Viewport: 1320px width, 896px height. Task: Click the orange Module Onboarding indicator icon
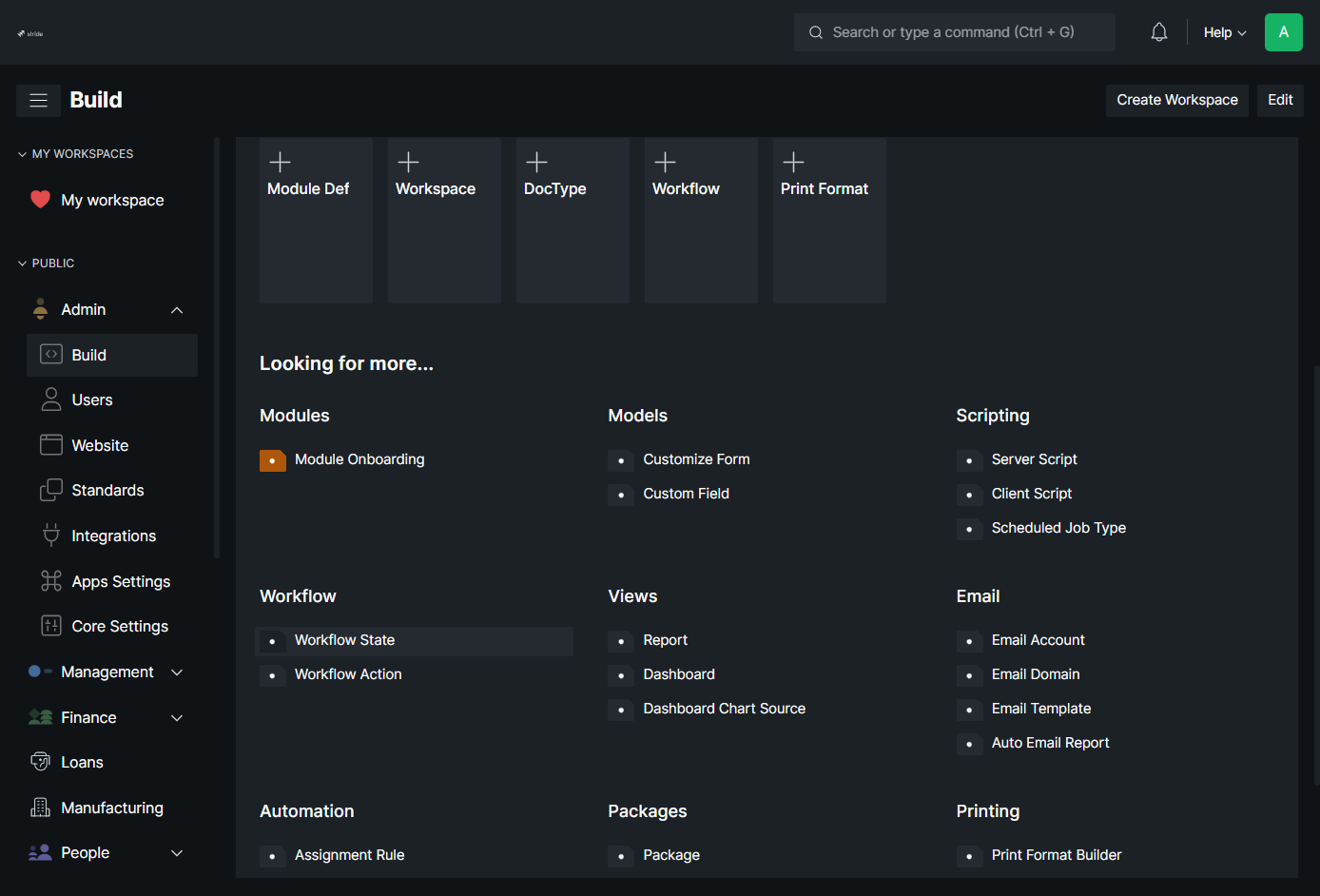point(273,460)
